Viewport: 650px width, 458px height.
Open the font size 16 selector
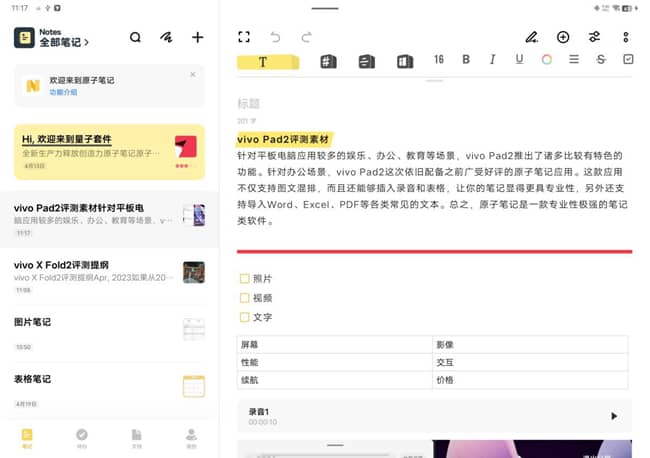click(438, 60)
